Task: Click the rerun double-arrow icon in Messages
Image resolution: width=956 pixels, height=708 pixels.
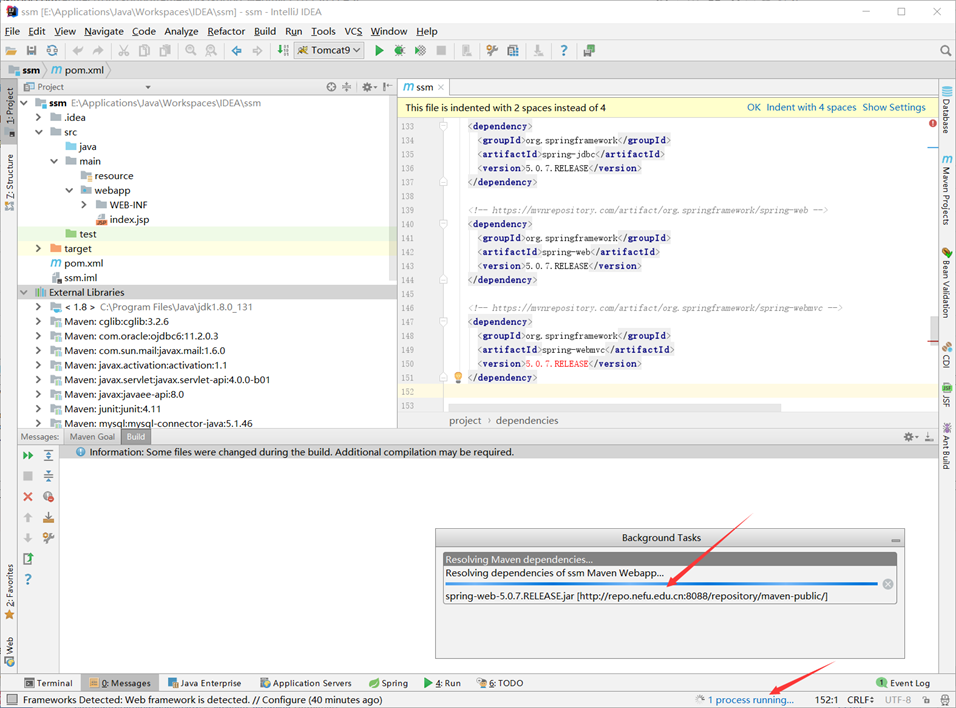Action: [28, 456]
